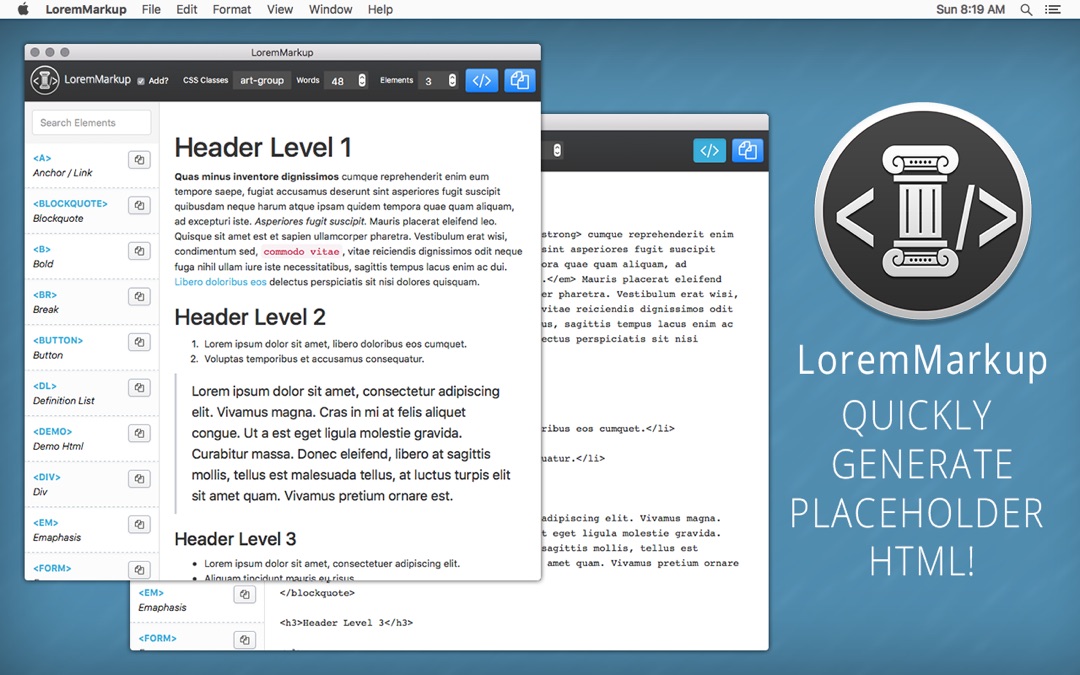Copy the <EM> element in back window

245,594
